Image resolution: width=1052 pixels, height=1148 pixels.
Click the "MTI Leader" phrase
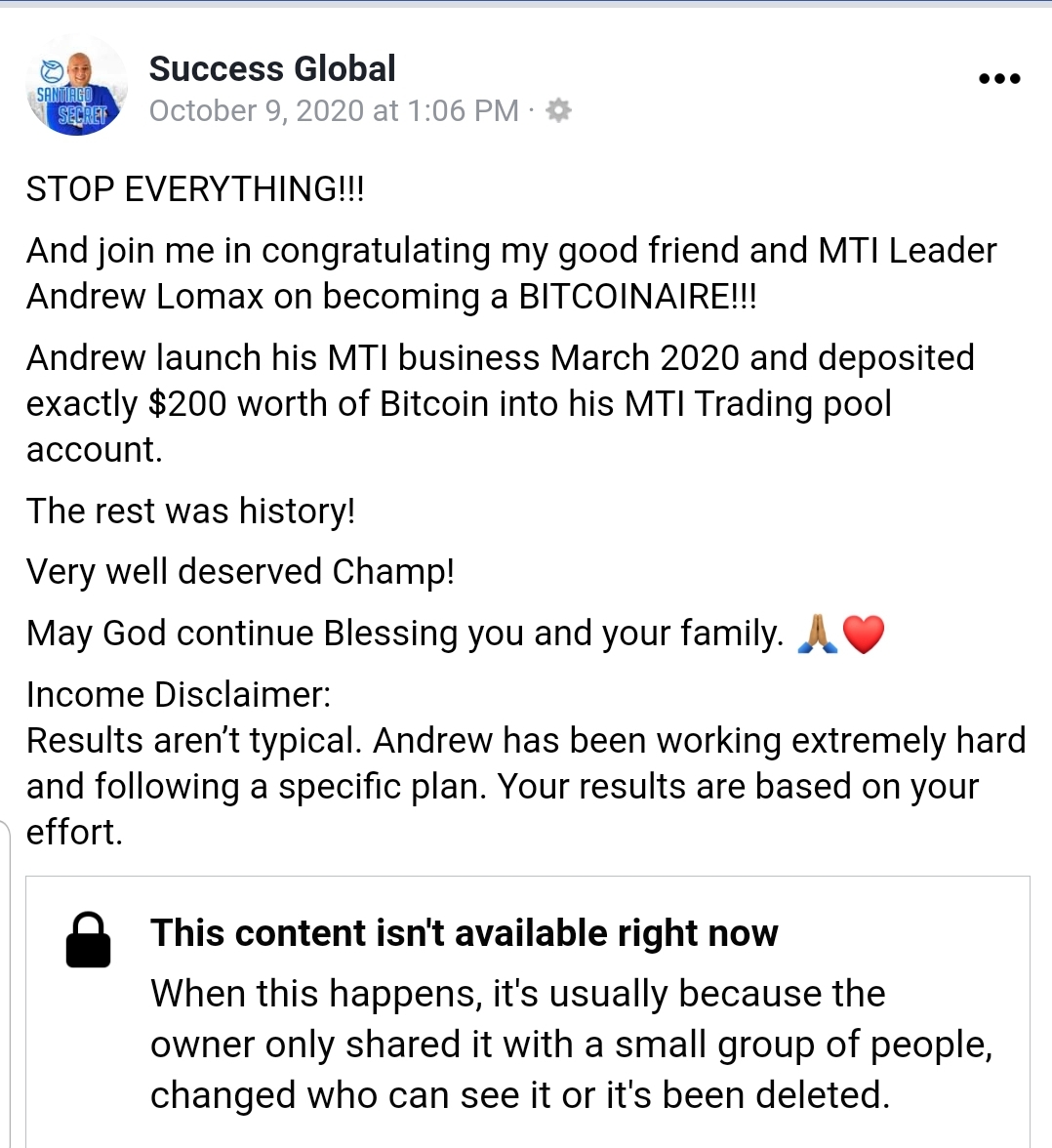tap(907, 251)
